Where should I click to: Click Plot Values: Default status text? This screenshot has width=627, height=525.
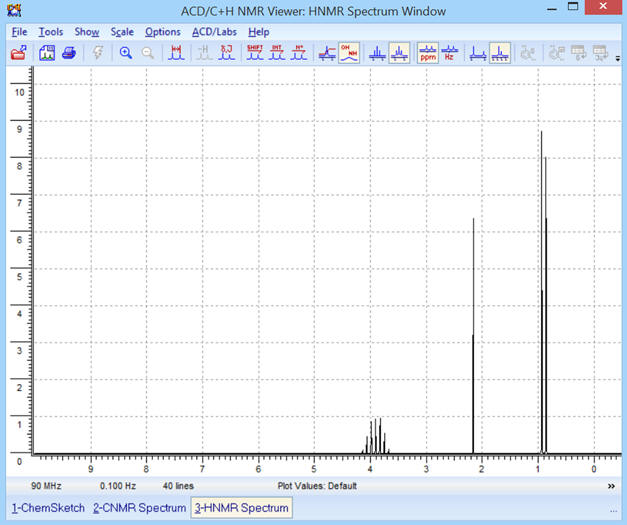pos(317,486)
